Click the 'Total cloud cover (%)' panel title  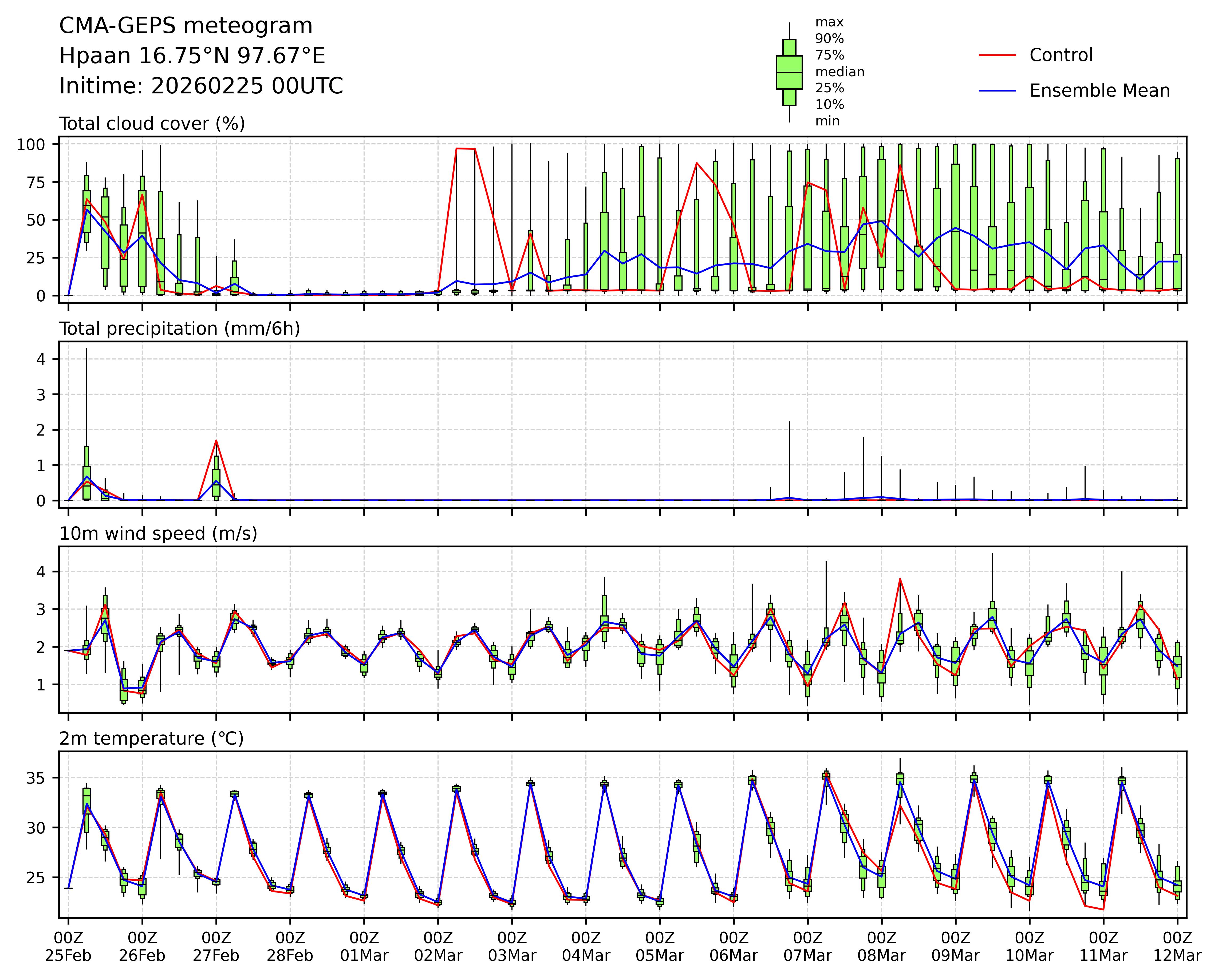[x=152, y=124]
